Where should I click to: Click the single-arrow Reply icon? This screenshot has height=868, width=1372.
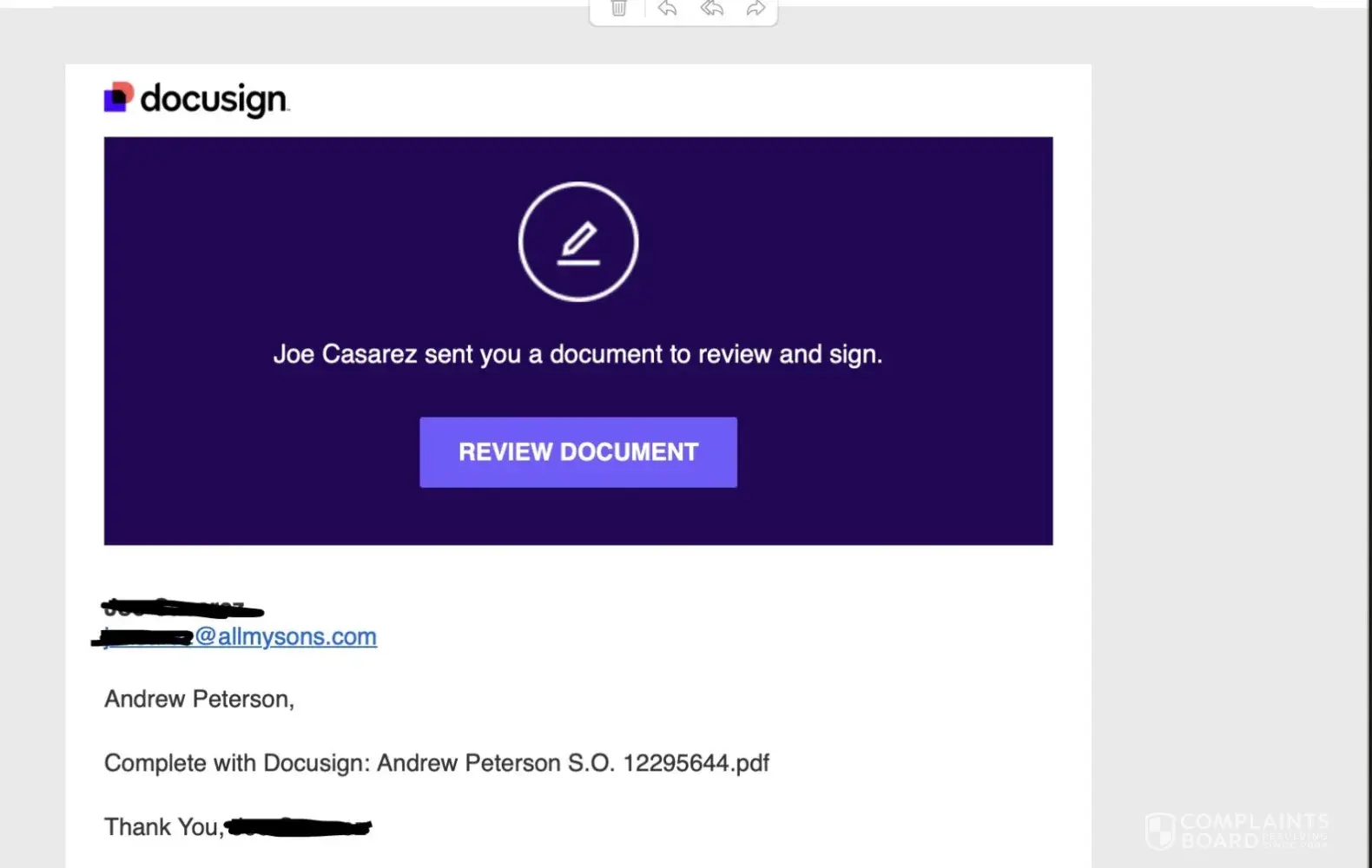[667, 8]
